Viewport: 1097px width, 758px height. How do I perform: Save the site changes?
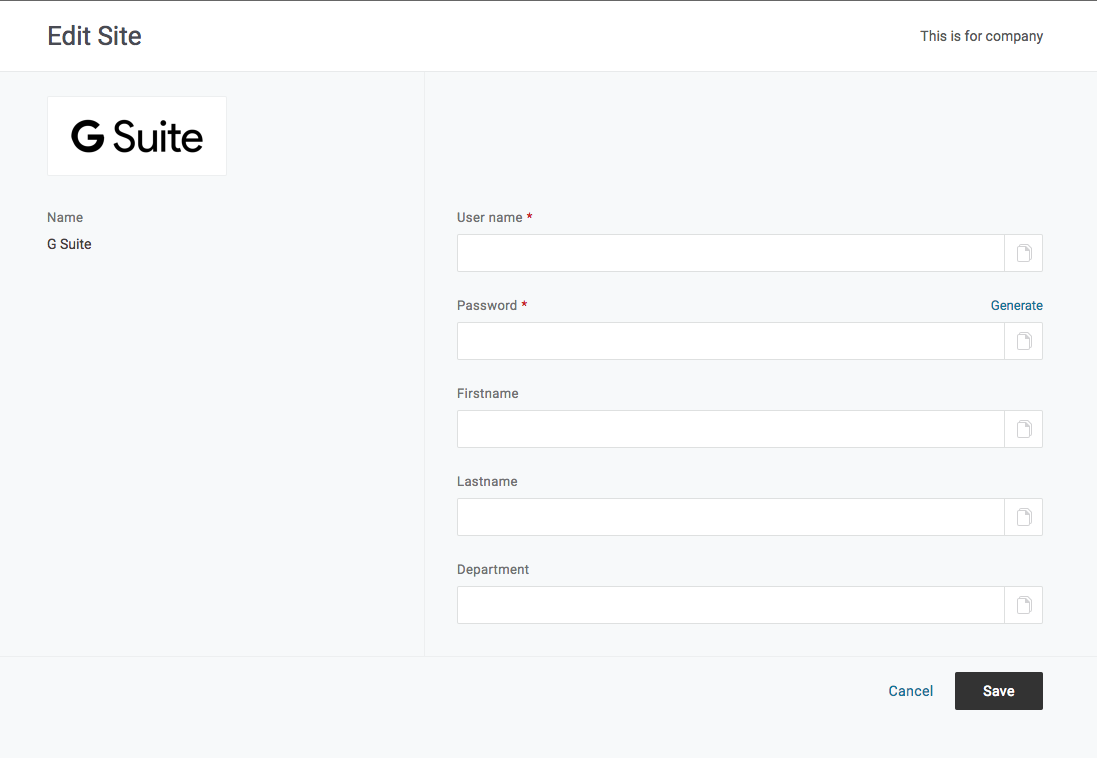[998, 691]
